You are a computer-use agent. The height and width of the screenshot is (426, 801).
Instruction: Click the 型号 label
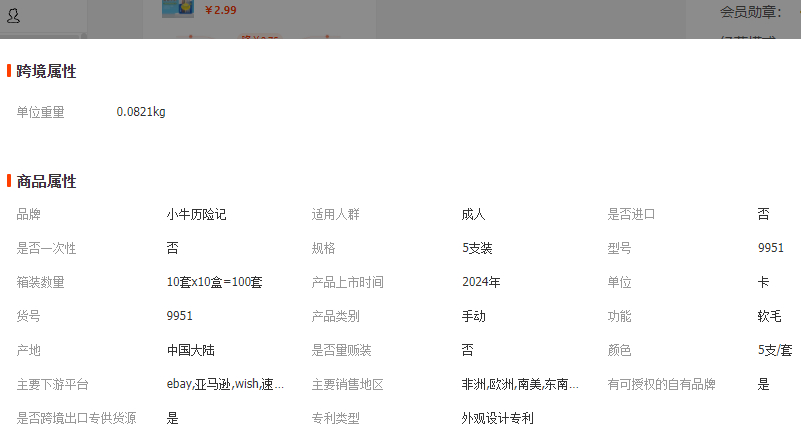point(620,248)
